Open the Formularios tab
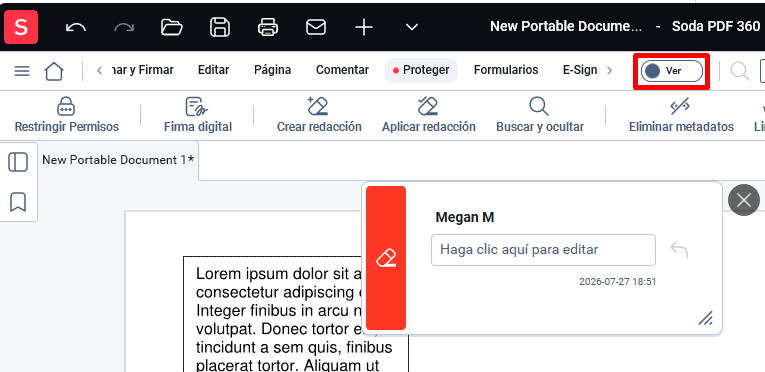765x372 pixels. pyautogui.click(x=506, y=70)
